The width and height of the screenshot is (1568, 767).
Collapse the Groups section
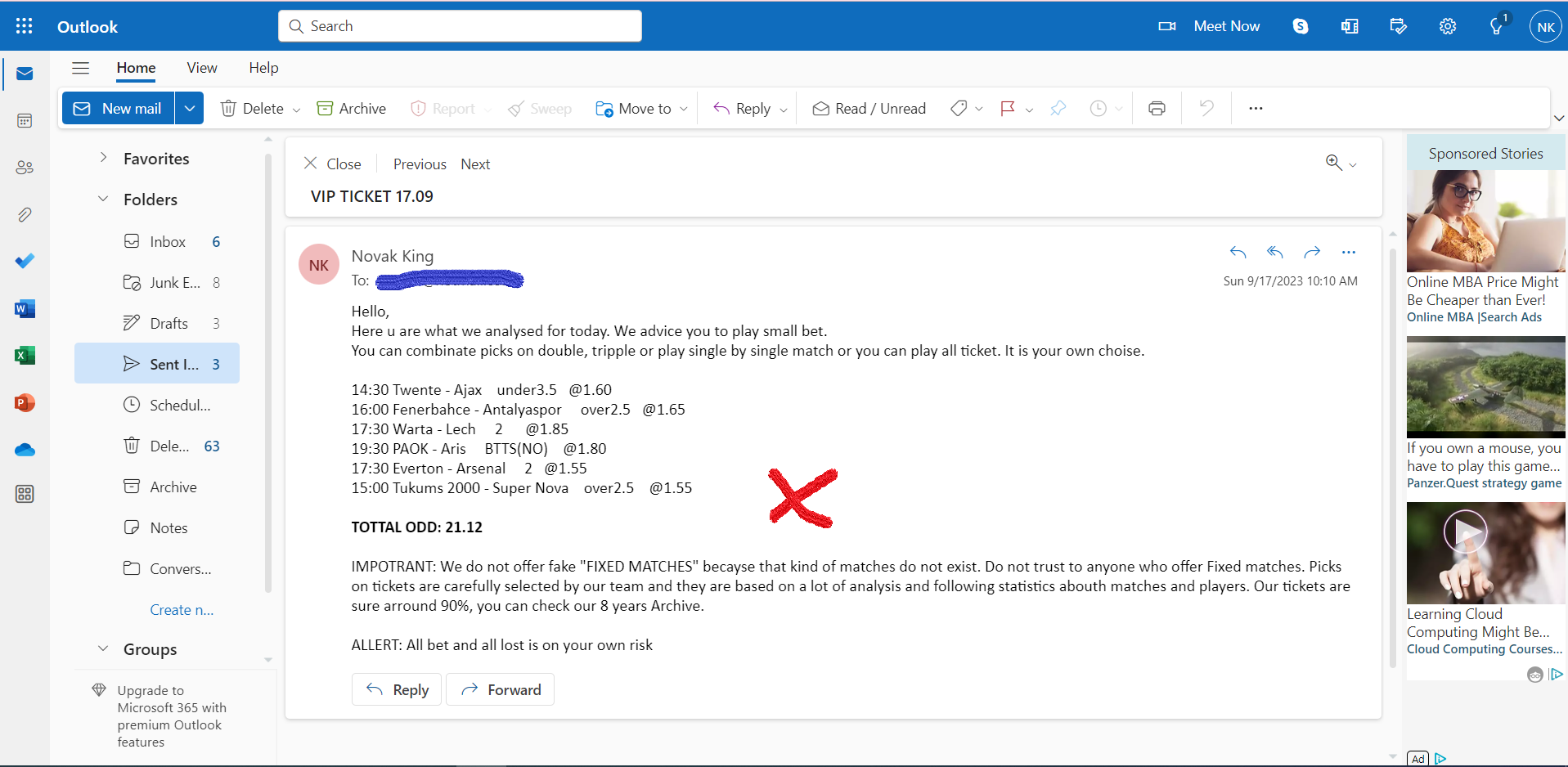(103, 648)
